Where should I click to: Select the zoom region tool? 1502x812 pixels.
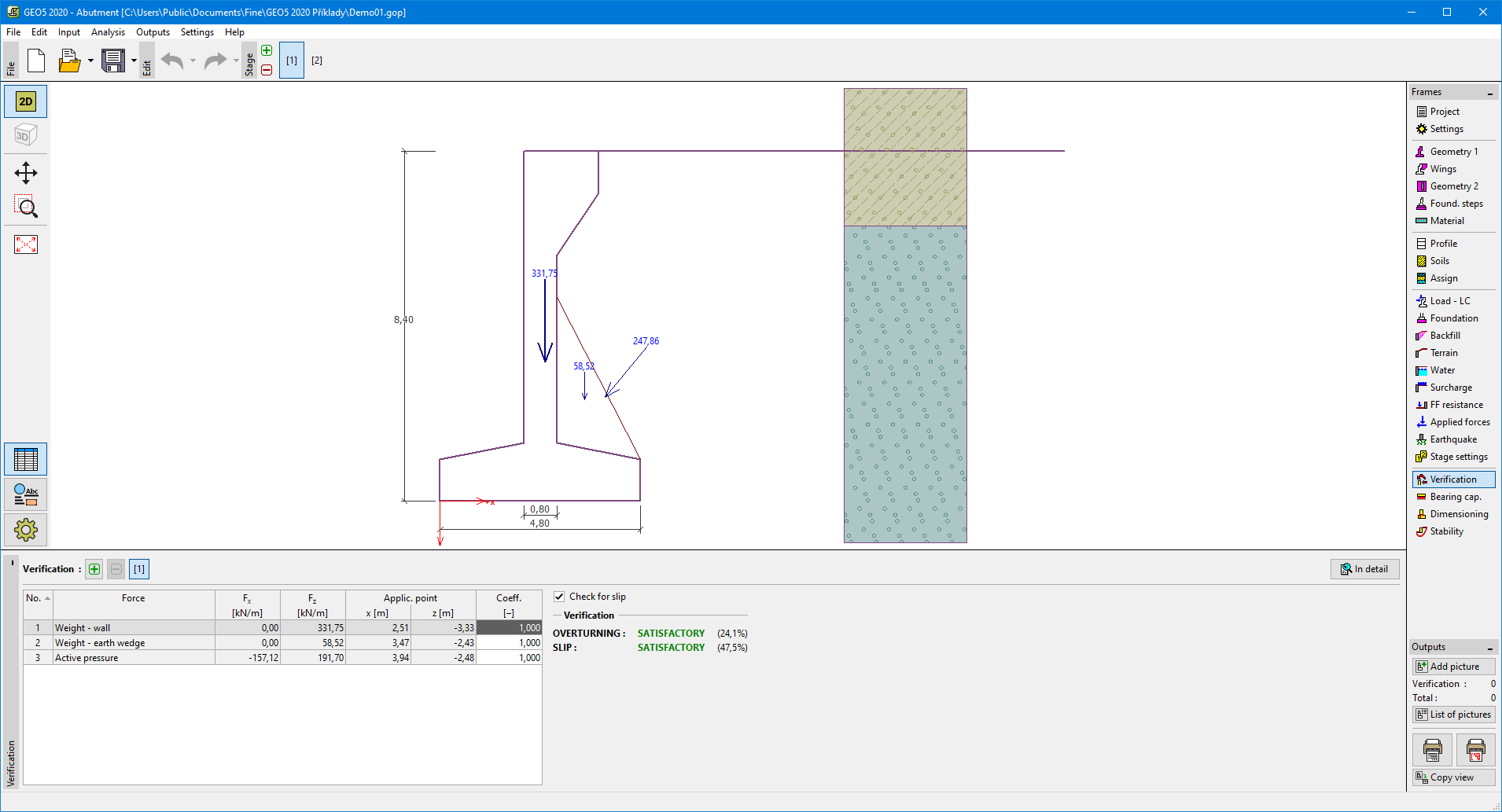coord(26,207)
